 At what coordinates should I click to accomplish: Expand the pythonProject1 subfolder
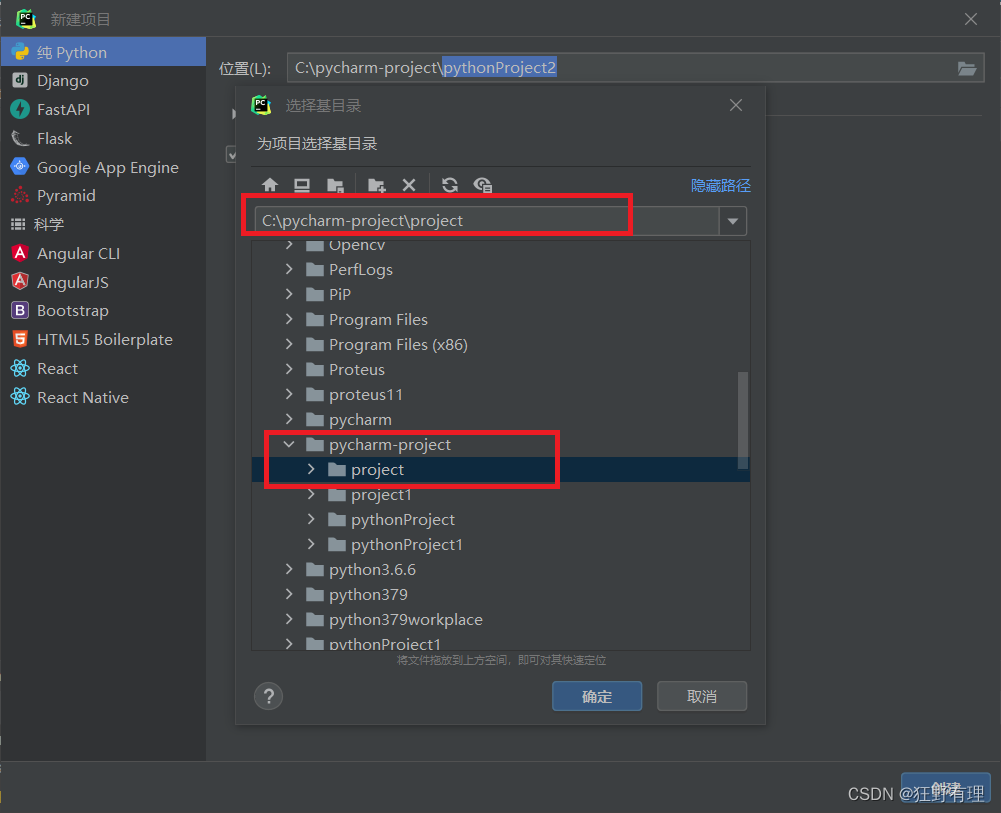point(311,544)
